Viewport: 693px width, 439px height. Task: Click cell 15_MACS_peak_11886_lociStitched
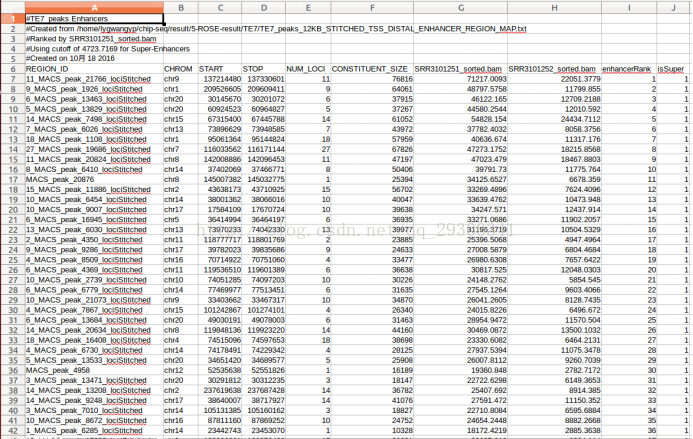(94, 189)
